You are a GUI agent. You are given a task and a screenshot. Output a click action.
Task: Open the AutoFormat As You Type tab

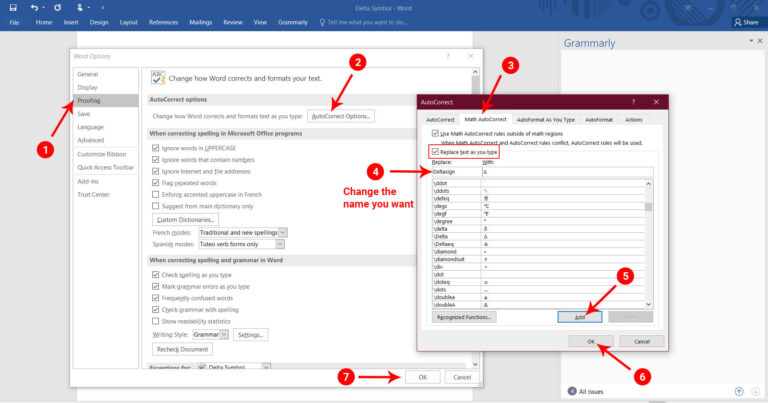(x=546, y=119)
